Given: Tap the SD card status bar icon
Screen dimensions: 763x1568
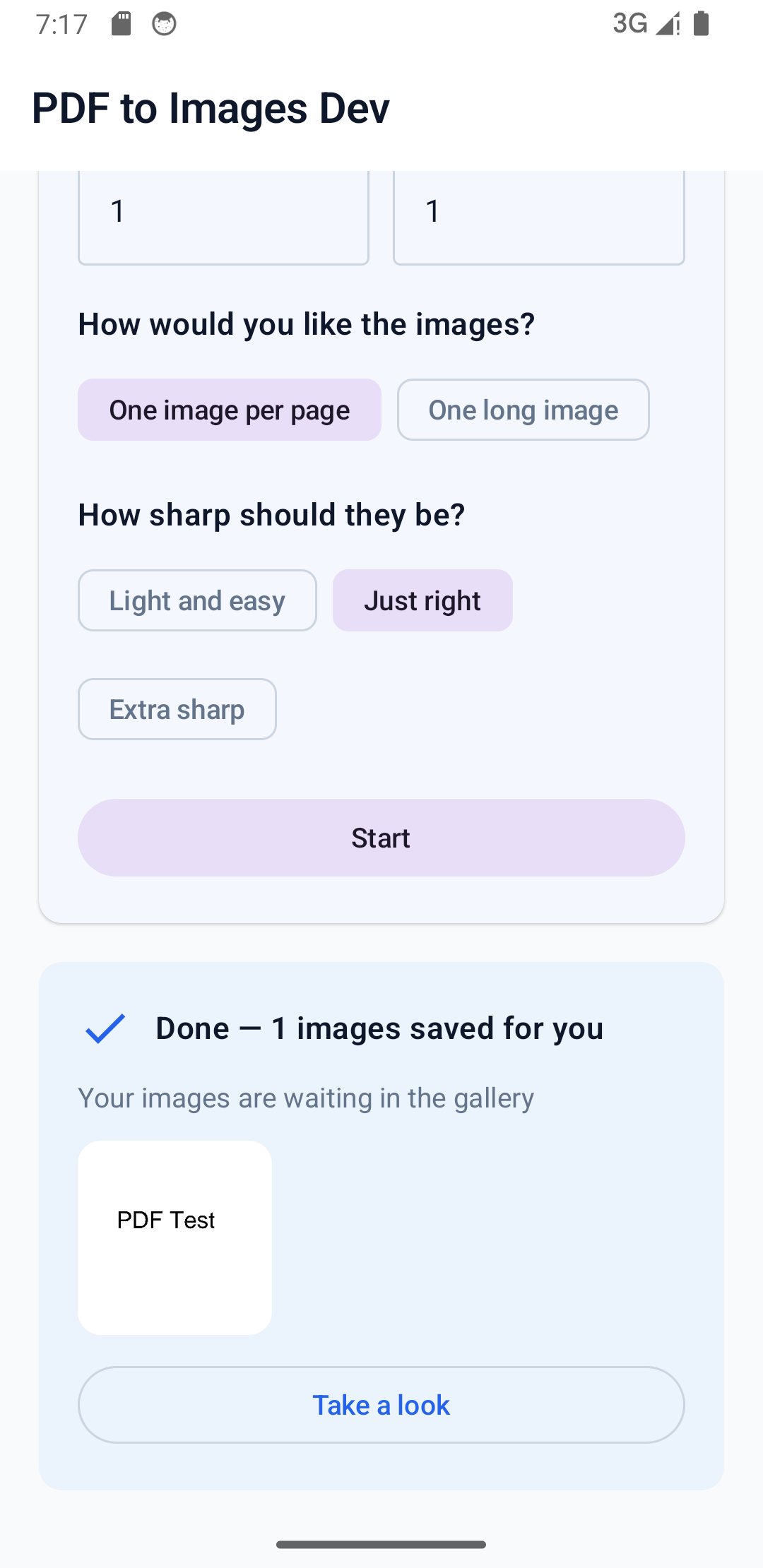Looking at the screenshot, I should pyautogui.click(x=122, y=24).
